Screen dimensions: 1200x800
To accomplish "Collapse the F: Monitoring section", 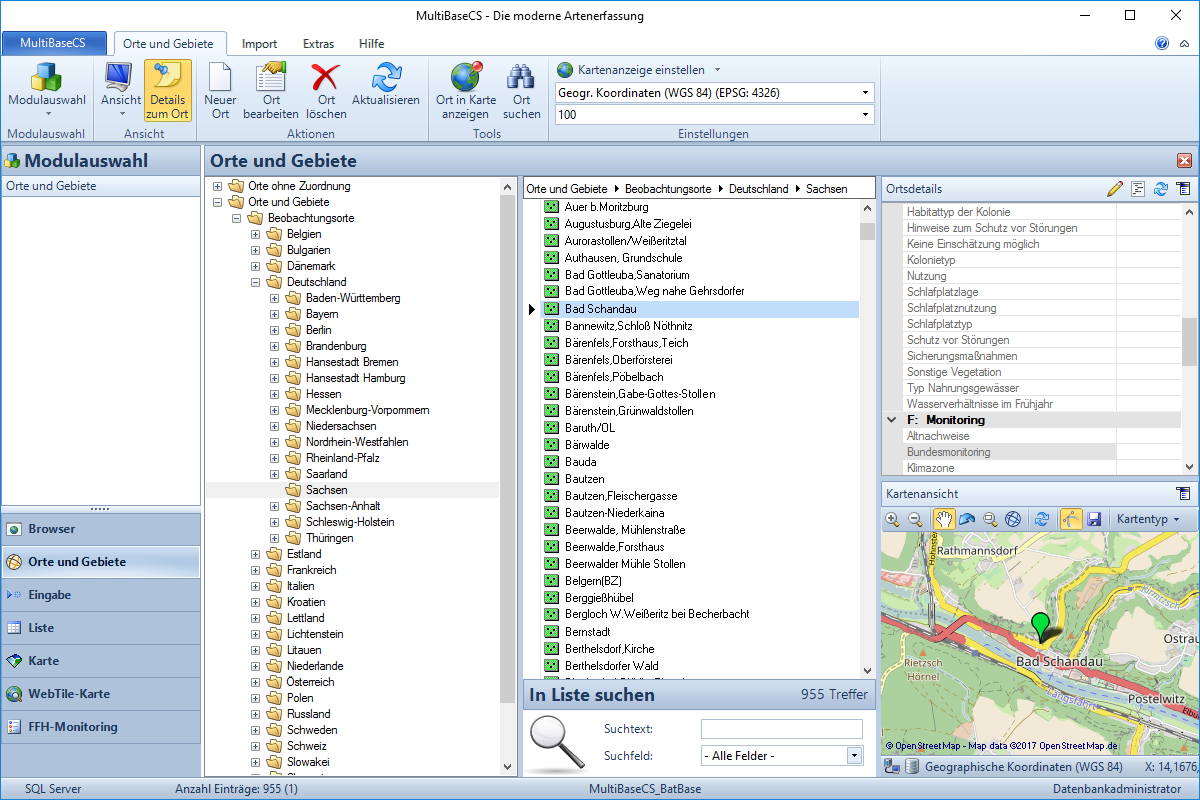I will tap(892, 420).
